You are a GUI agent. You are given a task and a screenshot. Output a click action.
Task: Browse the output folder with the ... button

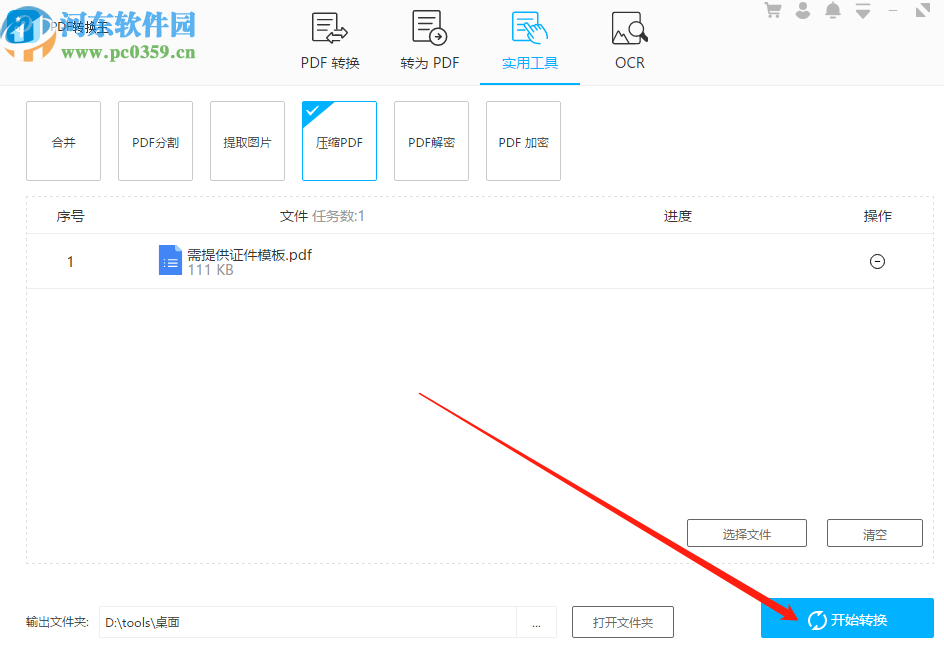click(x=536, y=622)
